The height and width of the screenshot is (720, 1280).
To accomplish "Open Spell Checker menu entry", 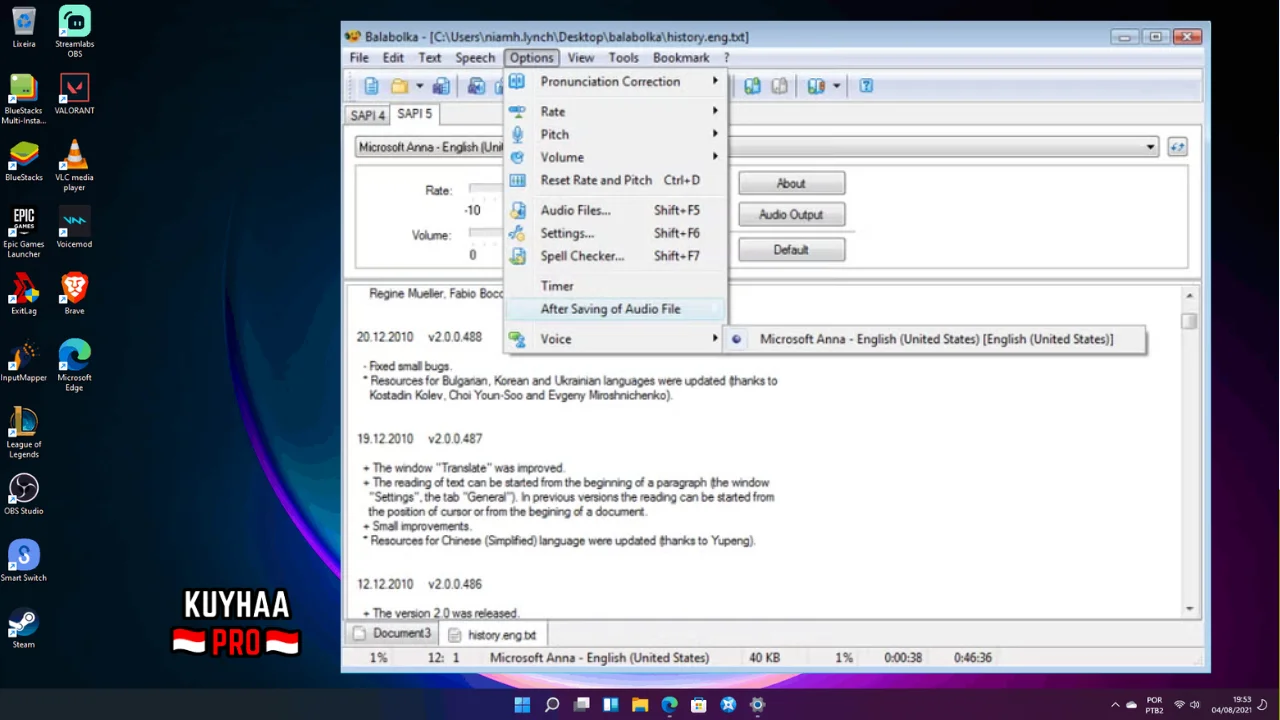I will (x=616, y=256).
